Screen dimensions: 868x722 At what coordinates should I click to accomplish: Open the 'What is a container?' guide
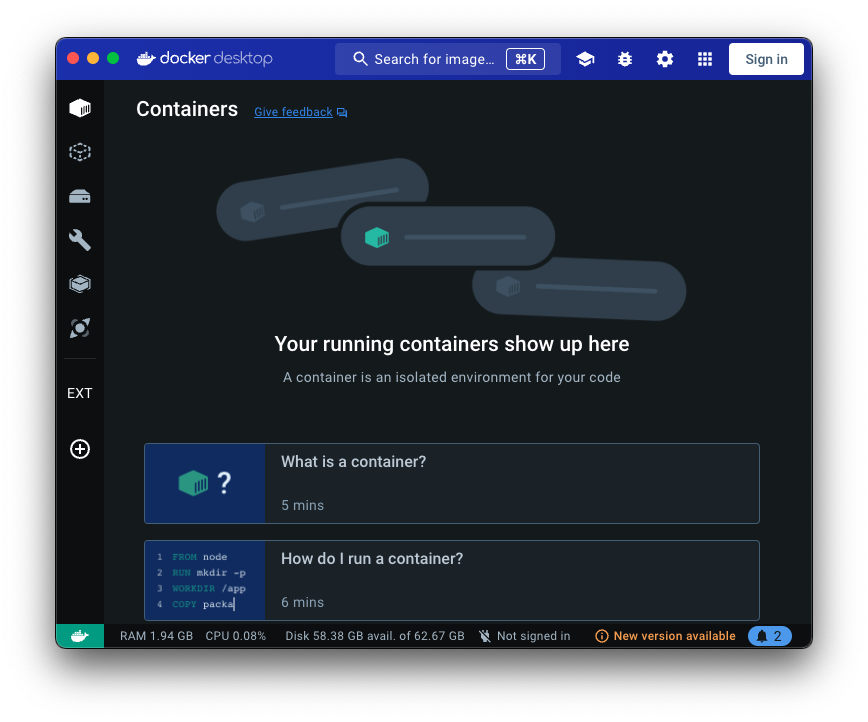[x=452, y=483]
